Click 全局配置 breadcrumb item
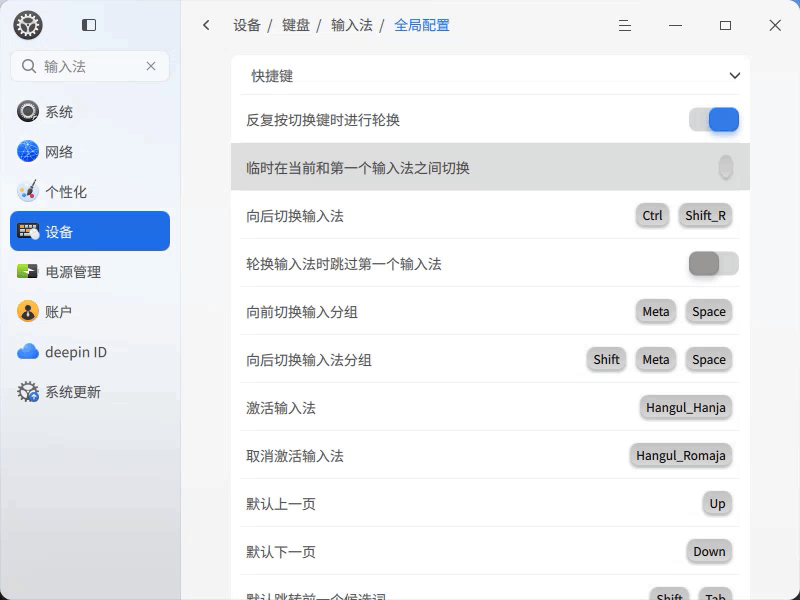The width and height of the screenshot is (800, 600). tap(422, 25)
